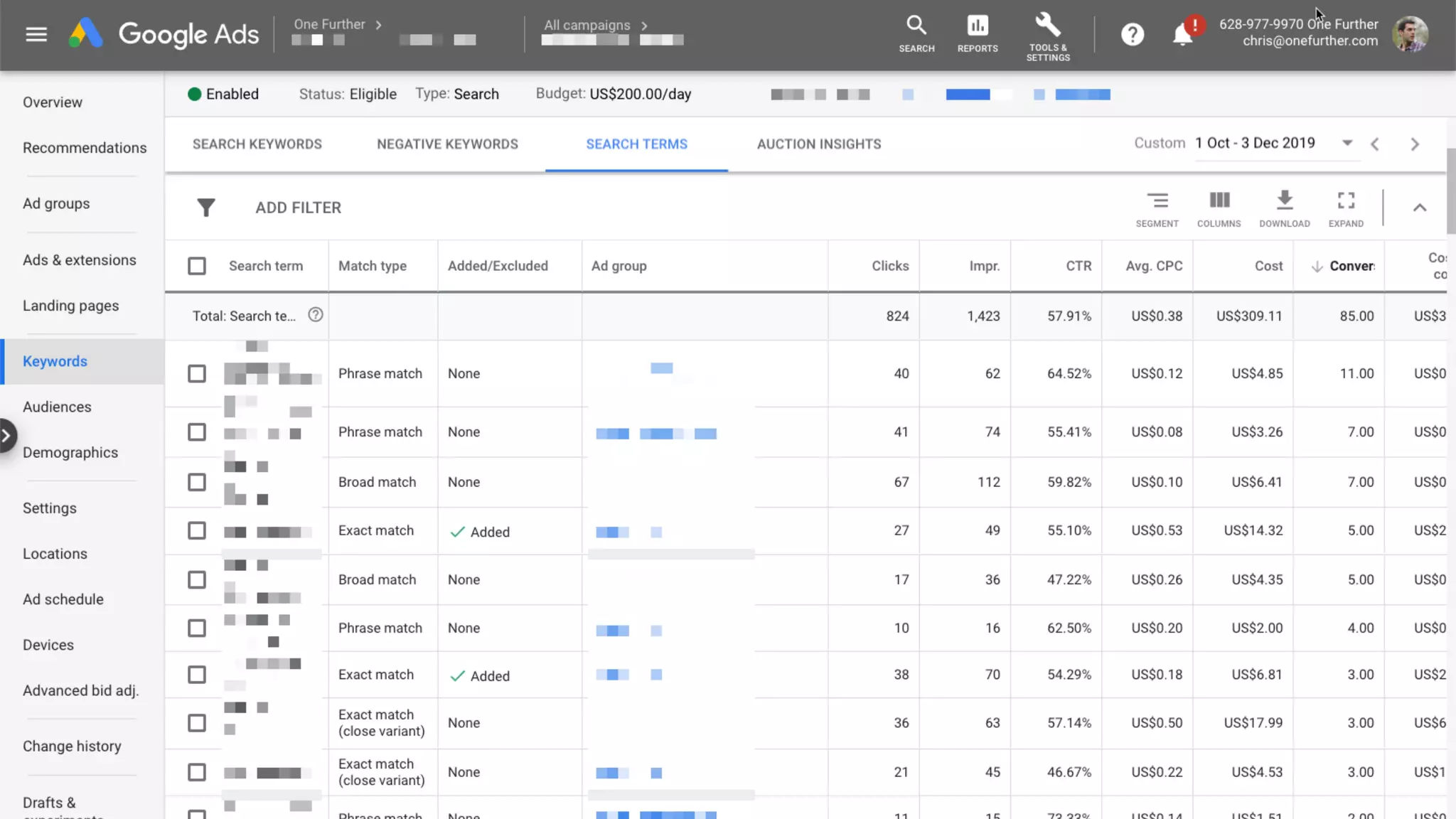Switch to the Negative Keywords tab

coord(447,144)
